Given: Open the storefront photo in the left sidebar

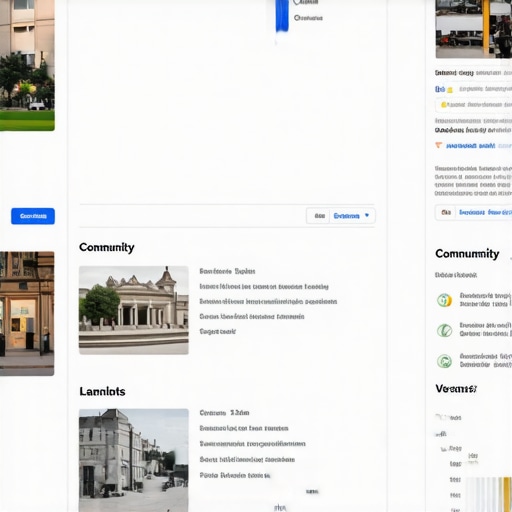Looking at the screenshot, I should click(x=27, y=314).
